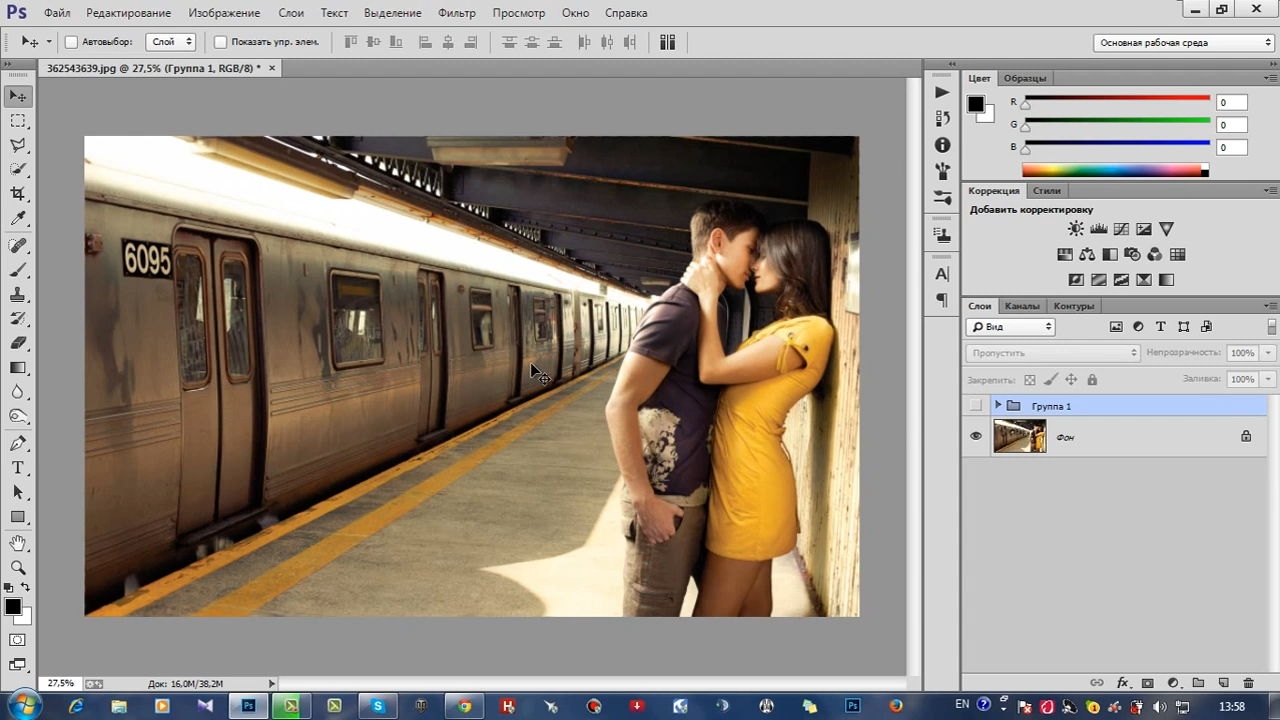This screenshot has width=1280, height=720.
Task: Select the Blur tool
Action: tap(18, 392)
